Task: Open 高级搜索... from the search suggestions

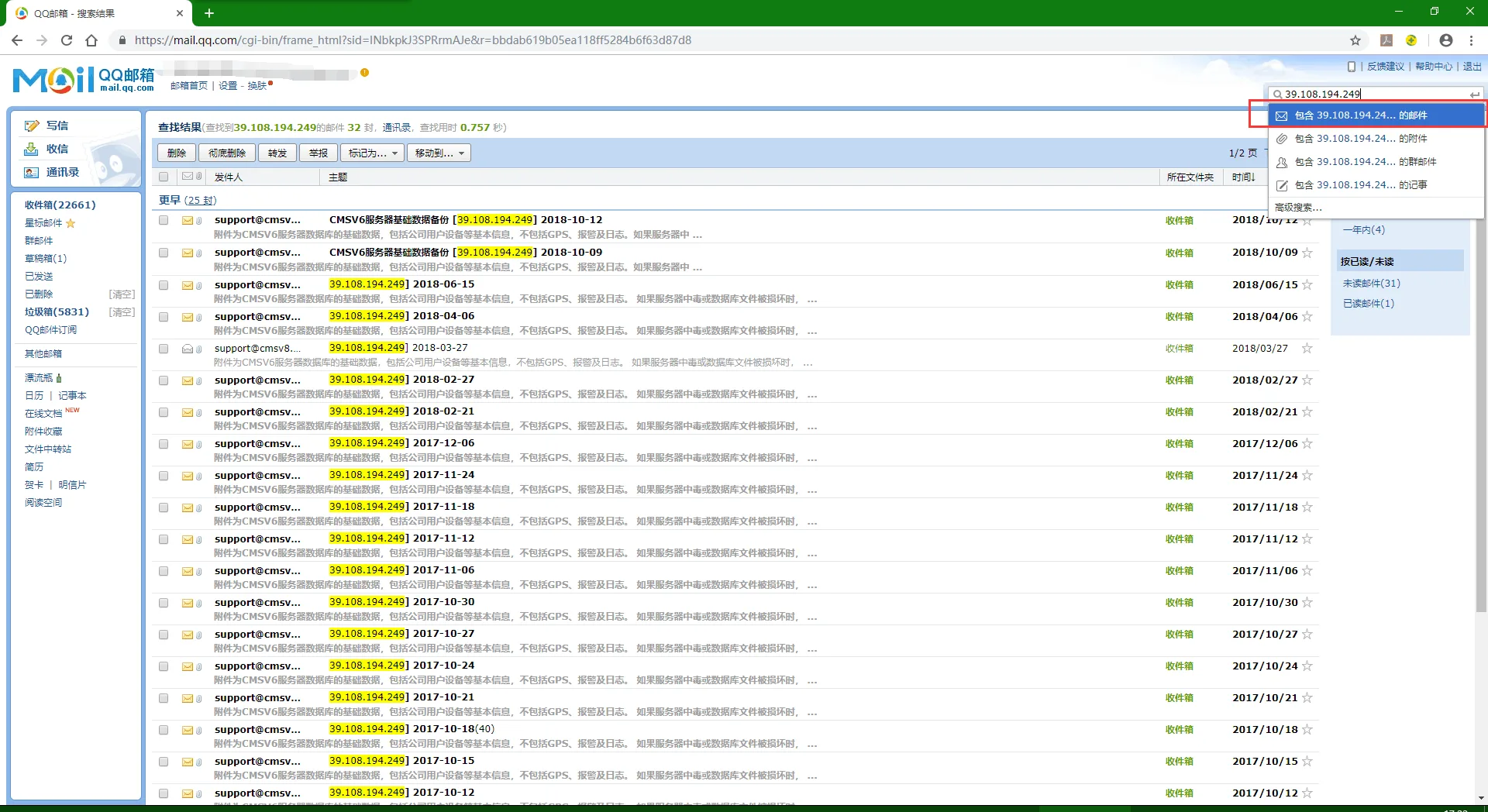Action: pos(1298,208)
